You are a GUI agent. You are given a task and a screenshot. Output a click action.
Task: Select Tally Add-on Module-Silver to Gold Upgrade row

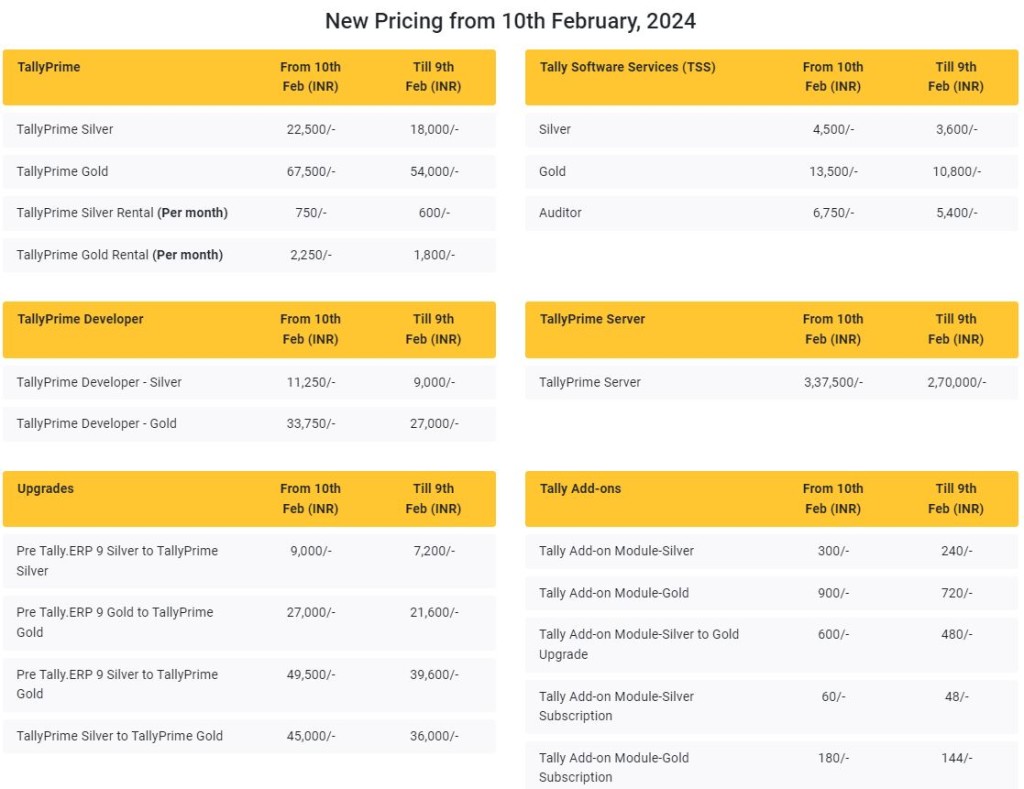pos(639,644)
